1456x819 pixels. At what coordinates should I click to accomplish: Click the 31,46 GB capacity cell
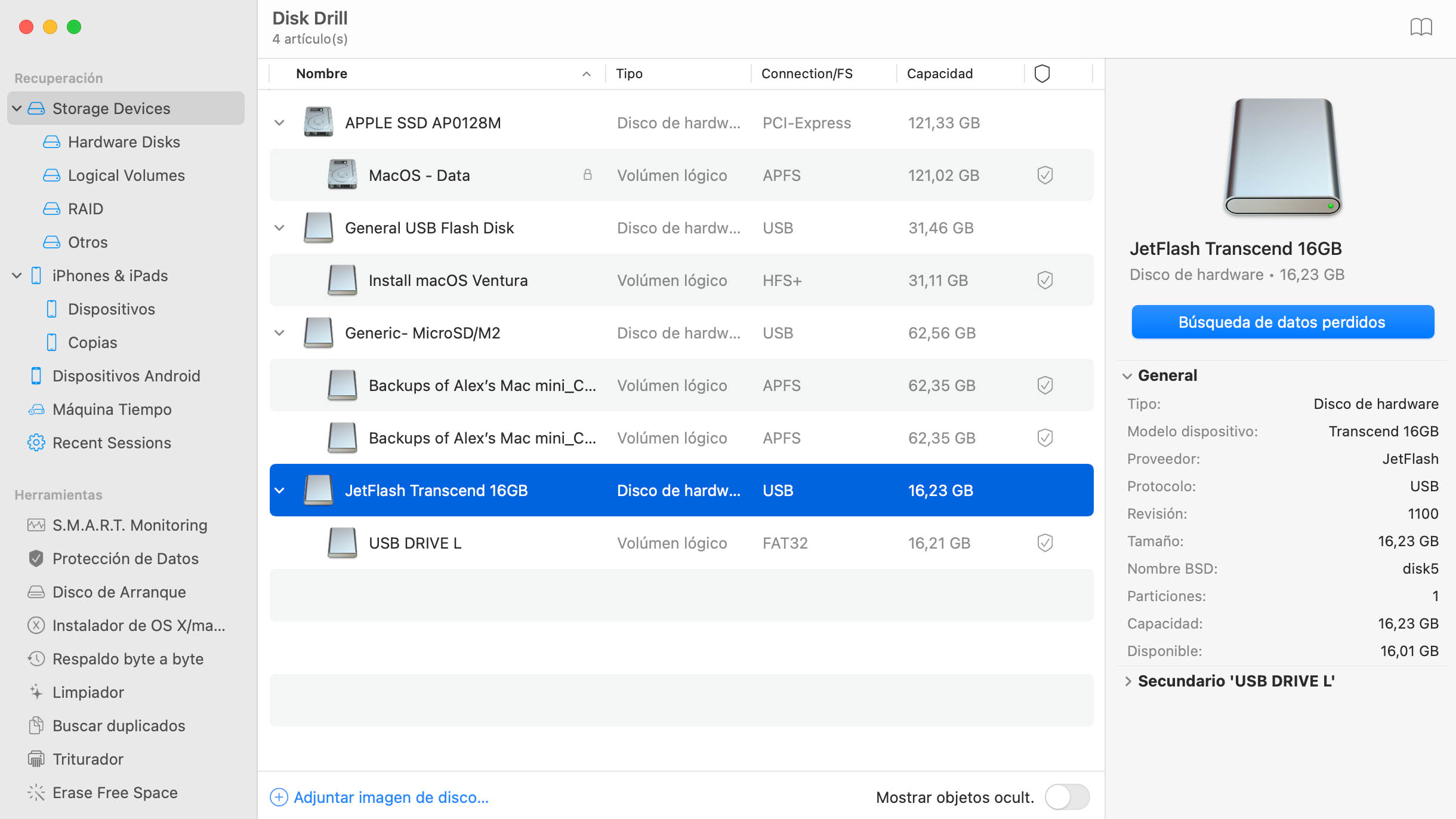coord(941,227)
